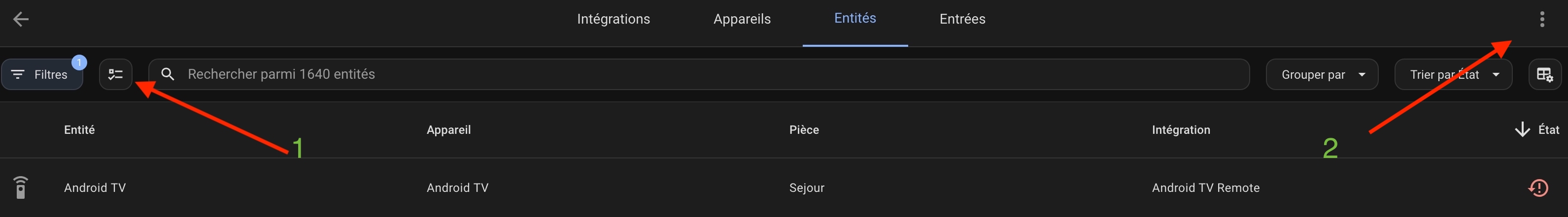Open the table column settings icon

1544,75
